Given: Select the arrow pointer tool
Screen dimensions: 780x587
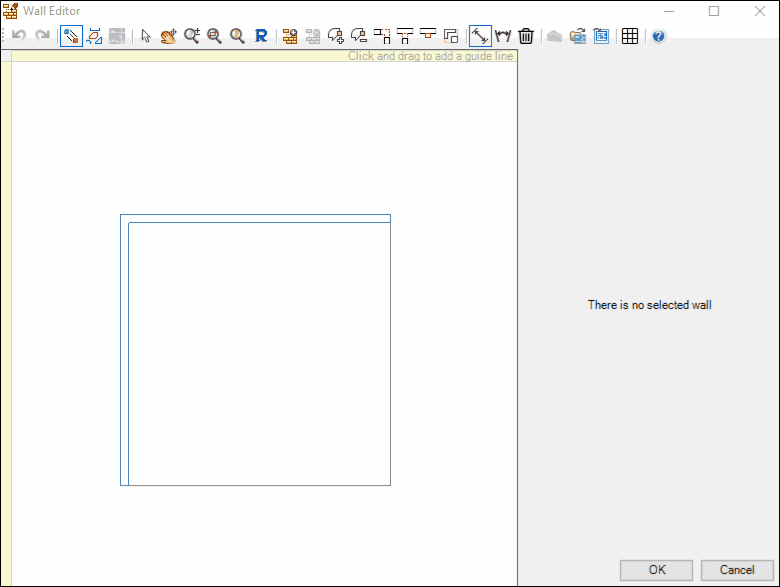Looking at the screenshot, I should click(x=145, y=36).
